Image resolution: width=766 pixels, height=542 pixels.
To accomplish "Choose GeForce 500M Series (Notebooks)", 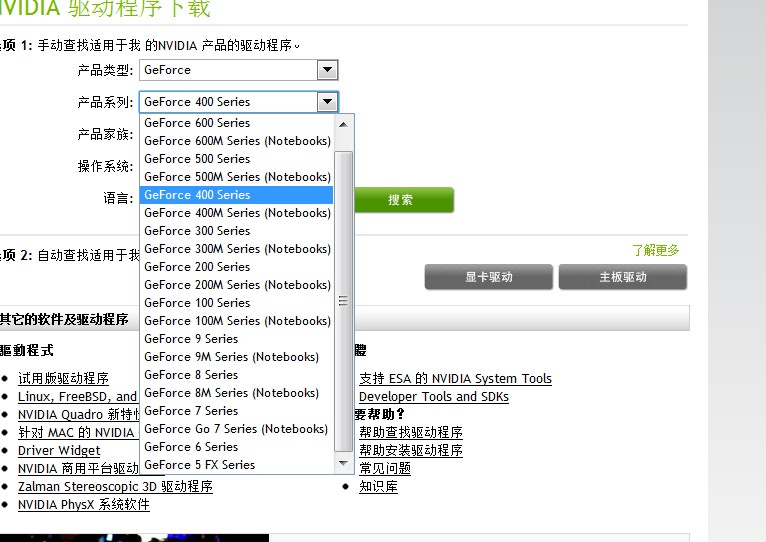I will [x=236, y=177].
